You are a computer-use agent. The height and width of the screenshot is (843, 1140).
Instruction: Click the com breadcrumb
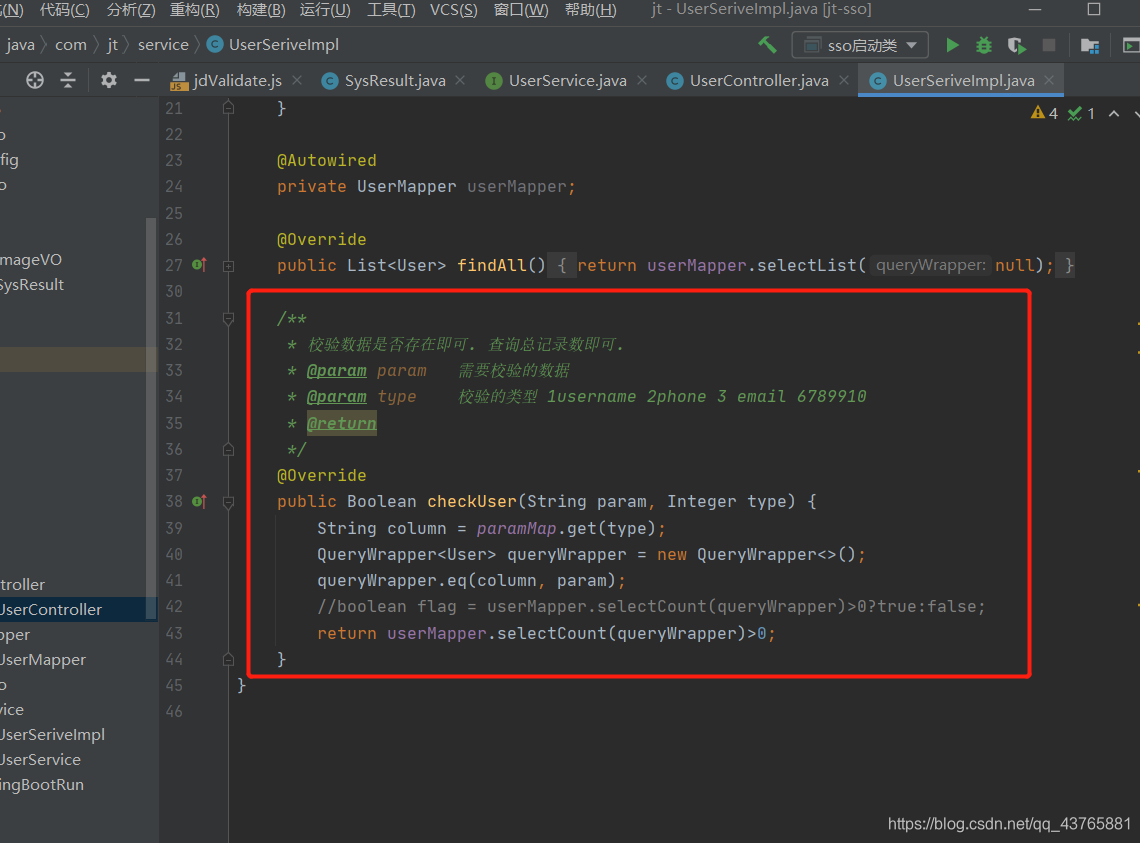71,45
